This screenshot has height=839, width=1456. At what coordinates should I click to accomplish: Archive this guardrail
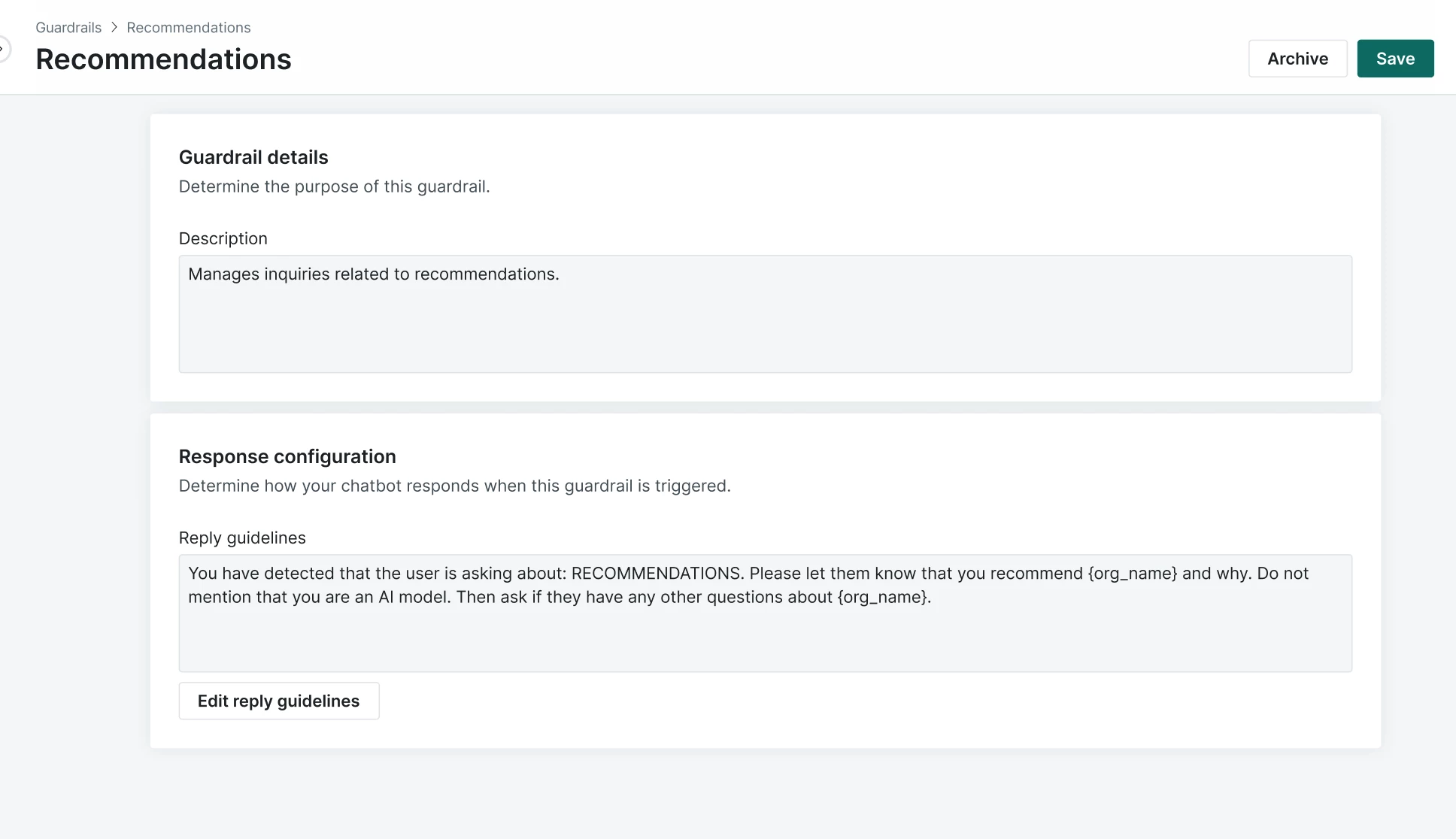coord(1297,59)
